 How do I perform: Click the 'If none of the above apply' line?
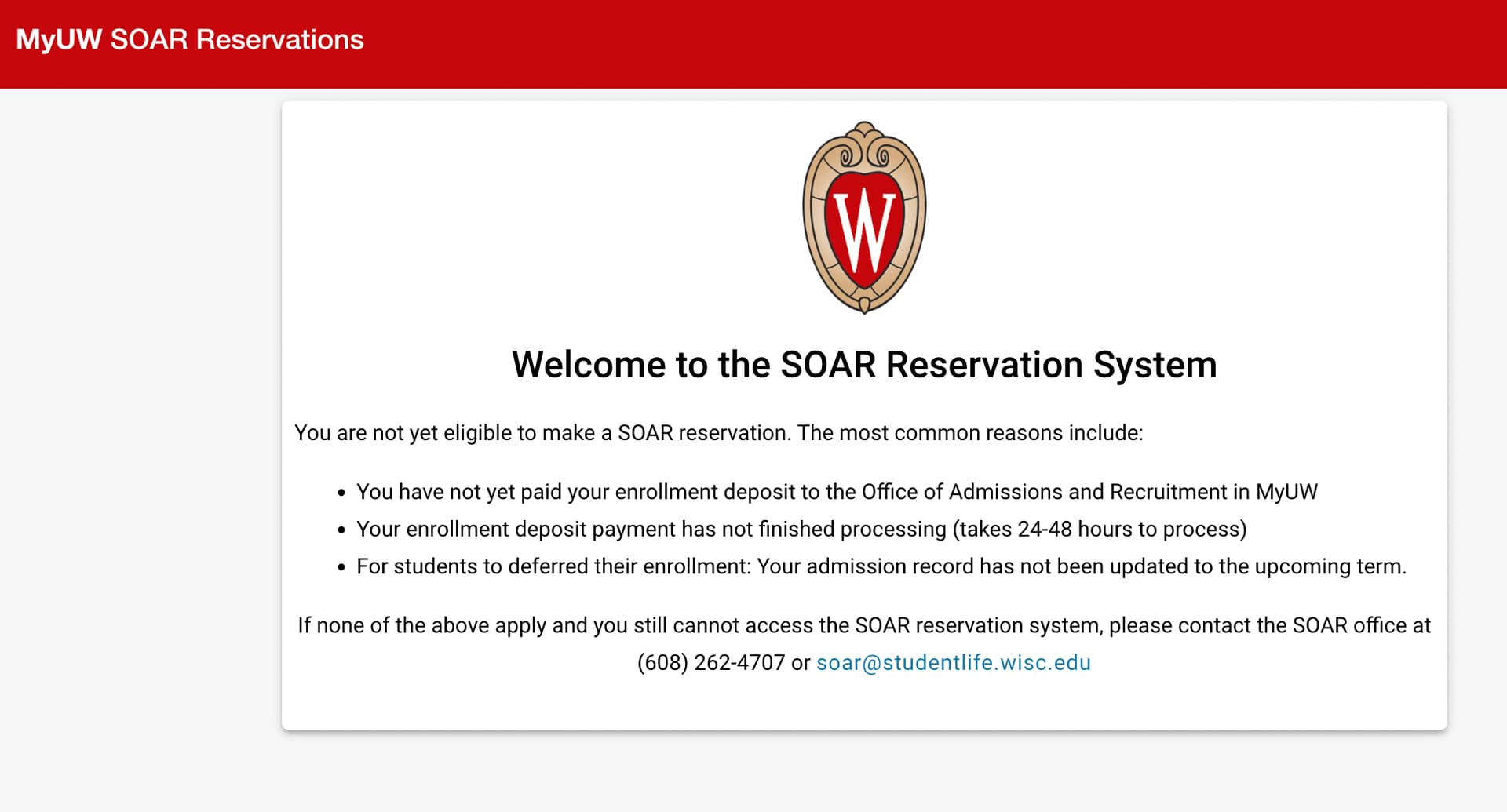click(864, 625)
